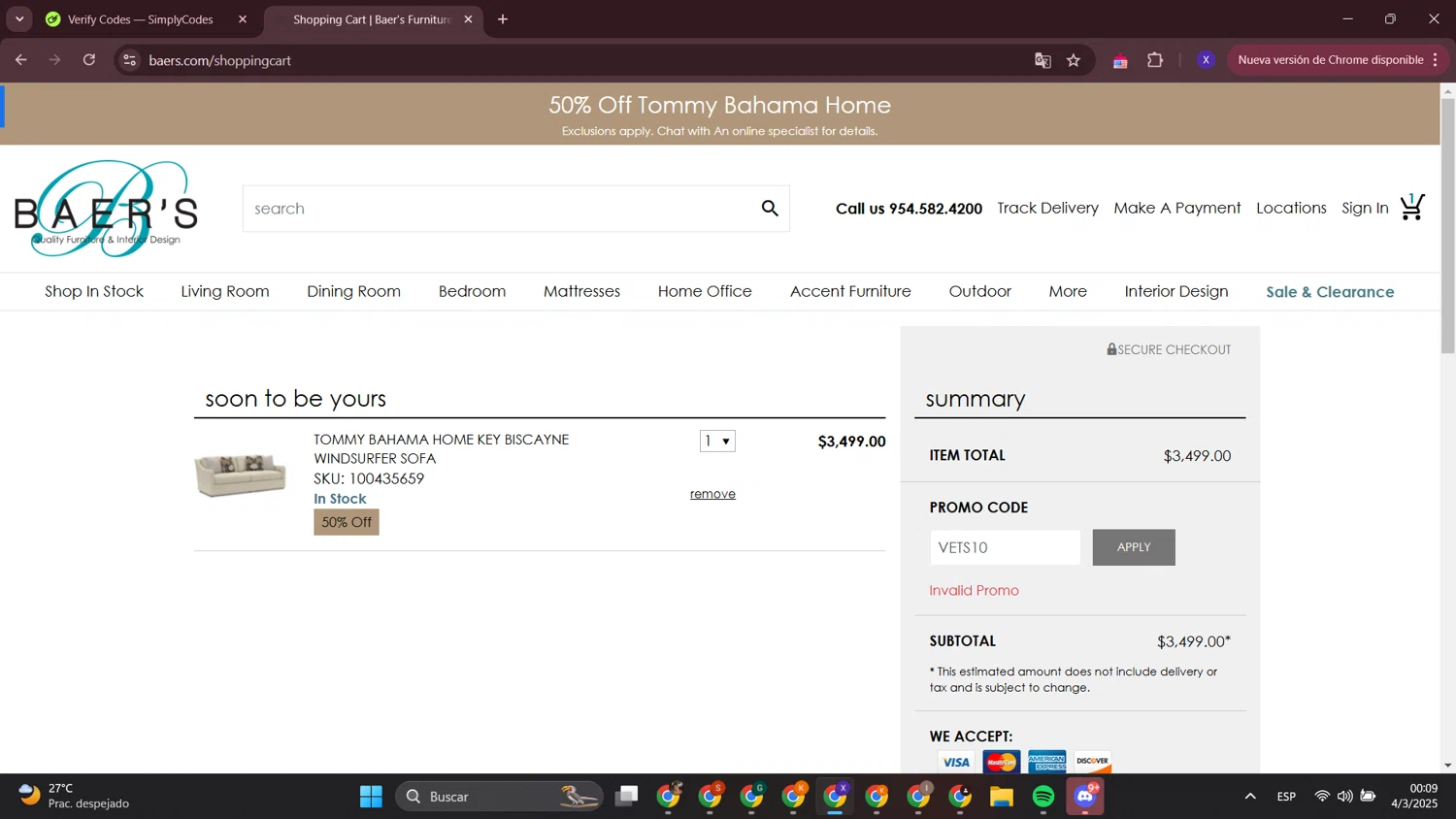Click the extension icon next to the bookmark star

pos(1120,60)
